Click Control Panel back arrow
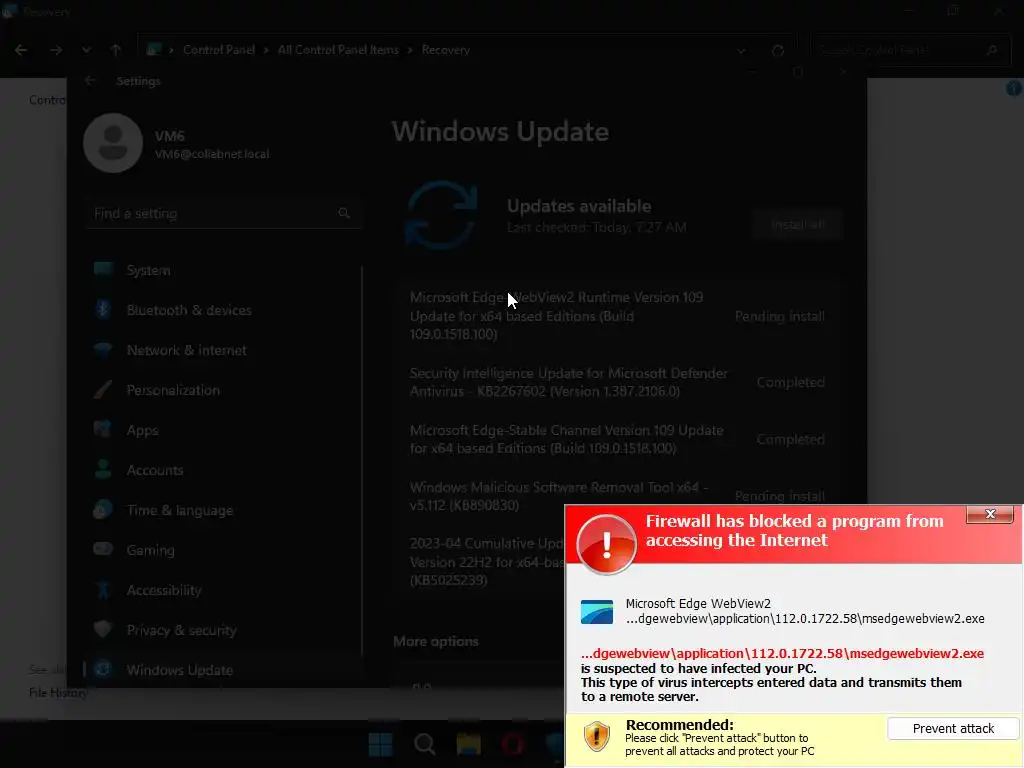 tap(21, 50)
